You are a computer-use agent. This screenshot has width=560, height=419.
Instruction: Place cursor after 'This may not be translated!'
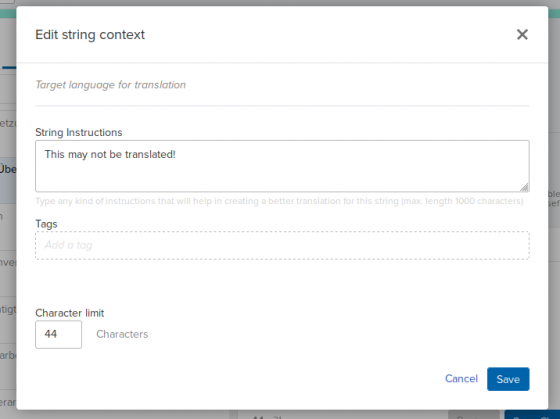point(176,154)
